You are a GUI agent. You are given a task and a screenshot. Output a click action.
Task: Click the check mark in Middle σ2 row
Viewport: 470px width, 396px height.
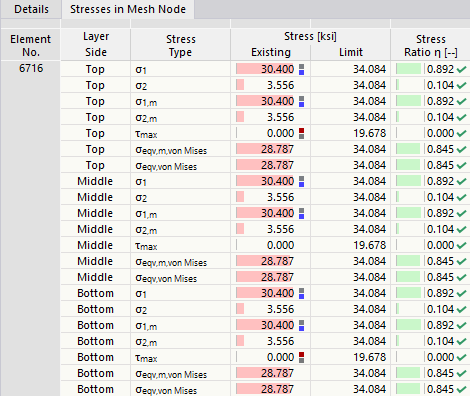pyautogui.click(x=462, y=197)
